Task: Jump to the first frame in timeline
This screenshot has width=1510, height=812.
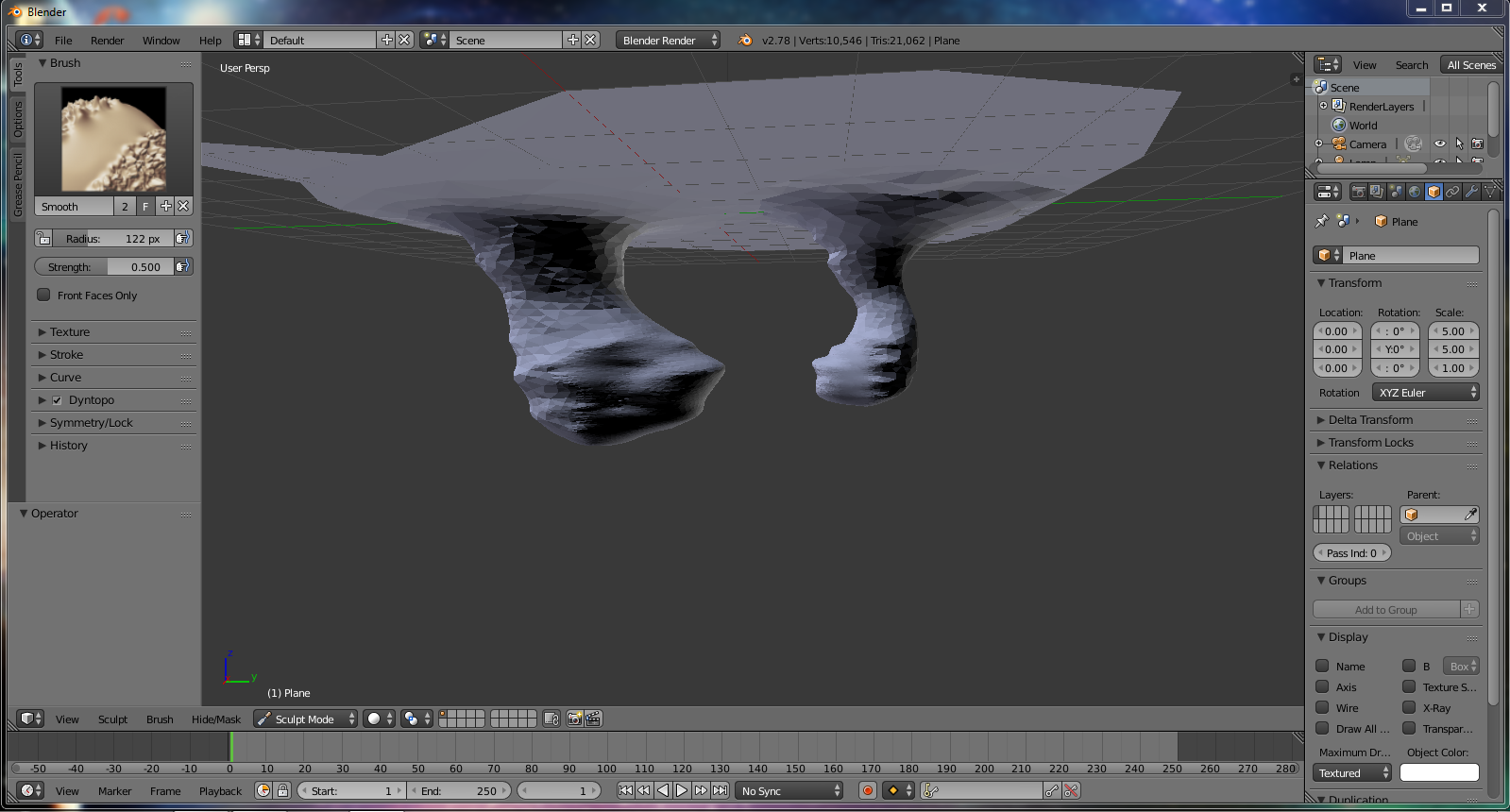Action: (625, 790)
